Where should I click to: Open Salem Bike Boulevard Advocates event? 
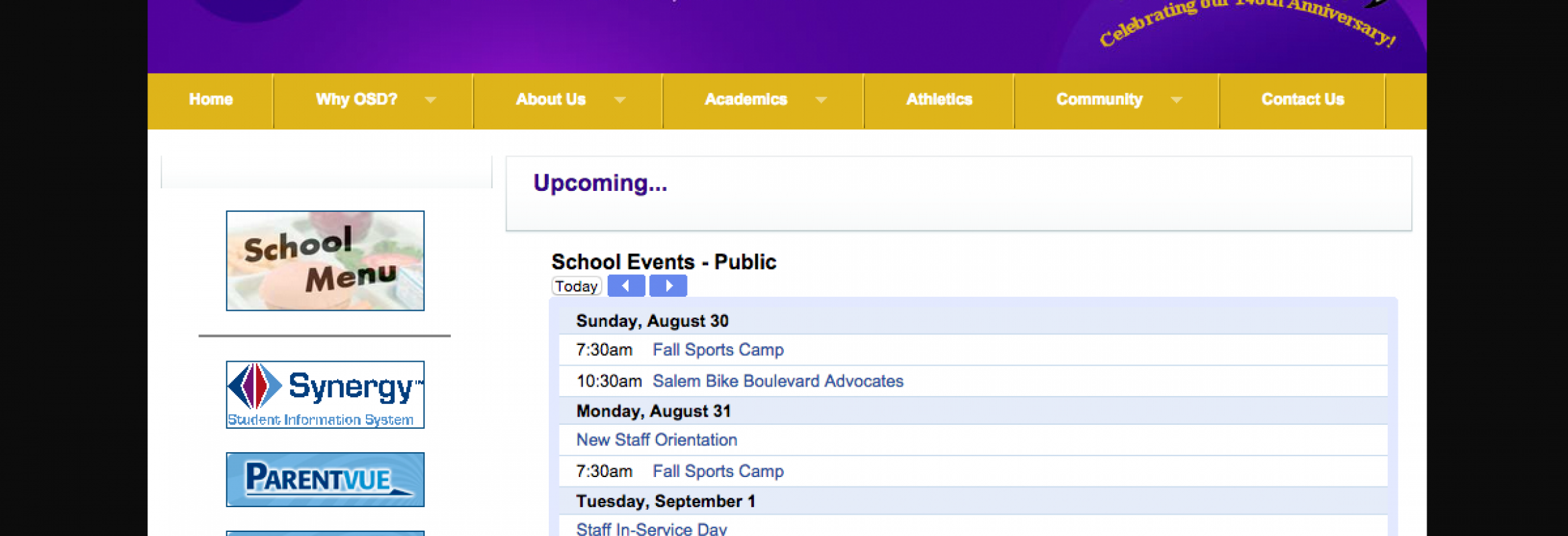pyautogui.click(x=778, y=381)
